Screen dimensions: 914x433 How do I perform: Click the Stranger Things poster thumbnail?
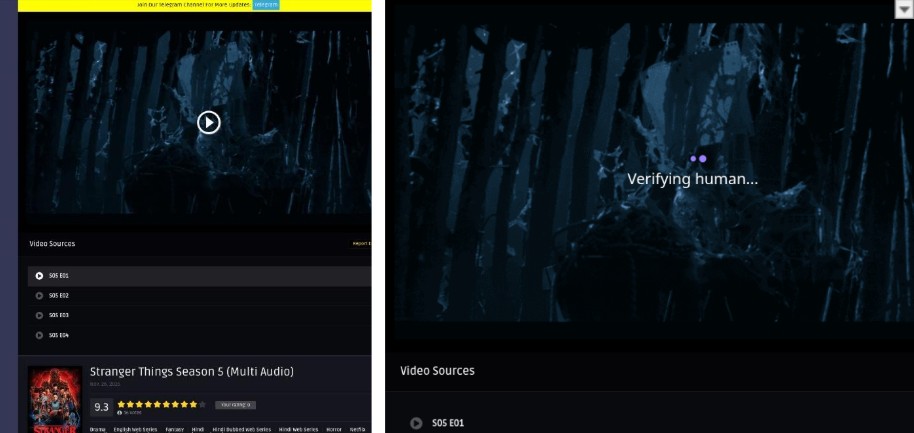[x=55, y=399]
